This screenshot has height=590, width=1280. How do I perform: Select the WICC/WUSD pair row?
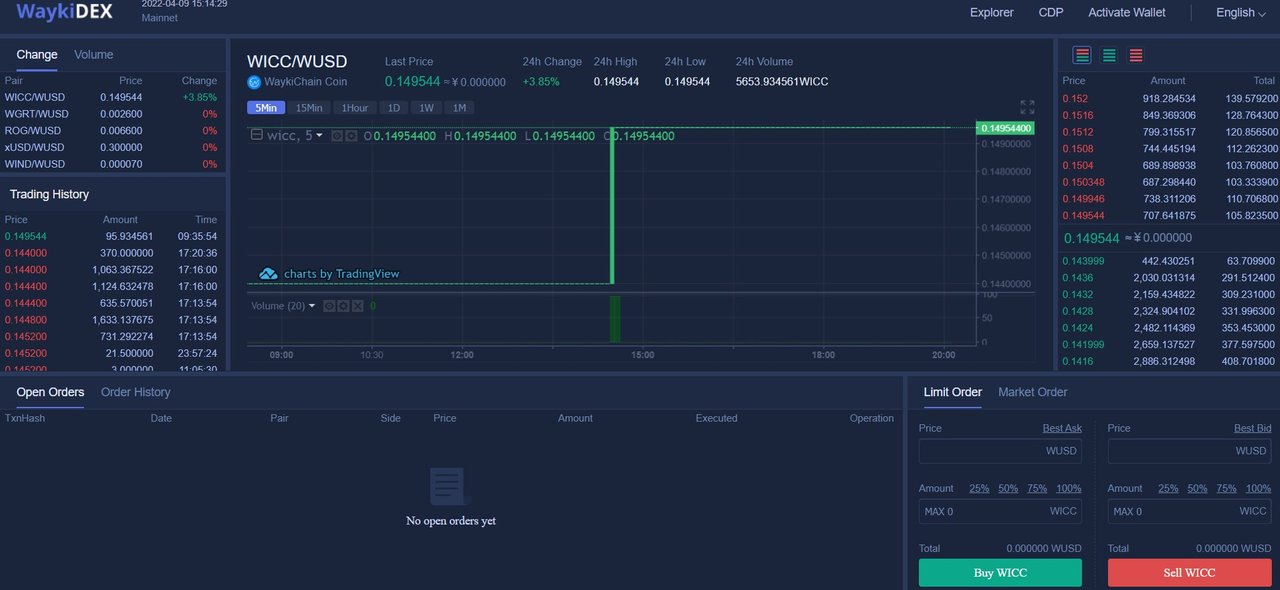pyautogui.click(x=111, y=97)
